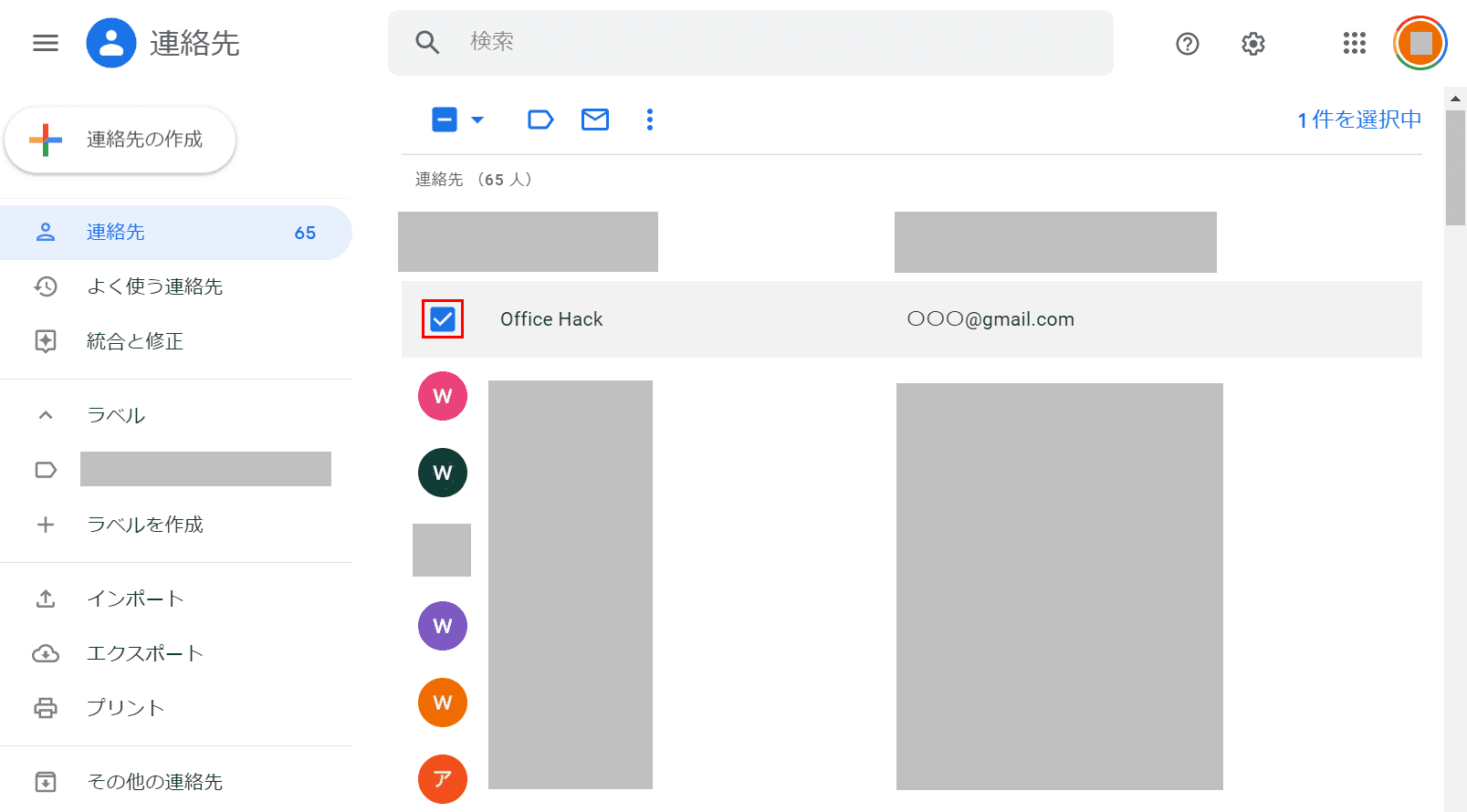Viewport: 1467px width, 812px height.
Task: Select the purple W contact avatar
Action: coord(443,626)
